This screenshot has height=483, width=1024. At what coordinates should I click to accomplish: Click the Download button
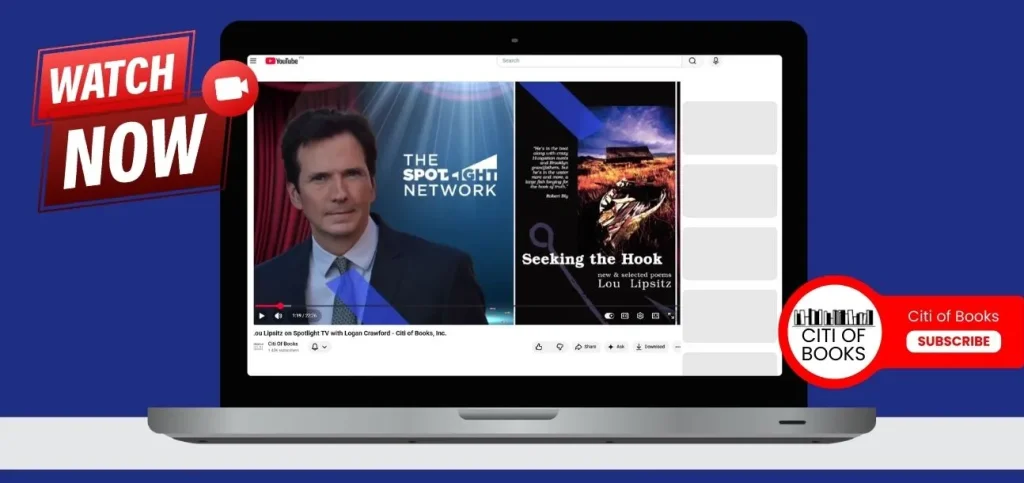click(x=651, y=347)
